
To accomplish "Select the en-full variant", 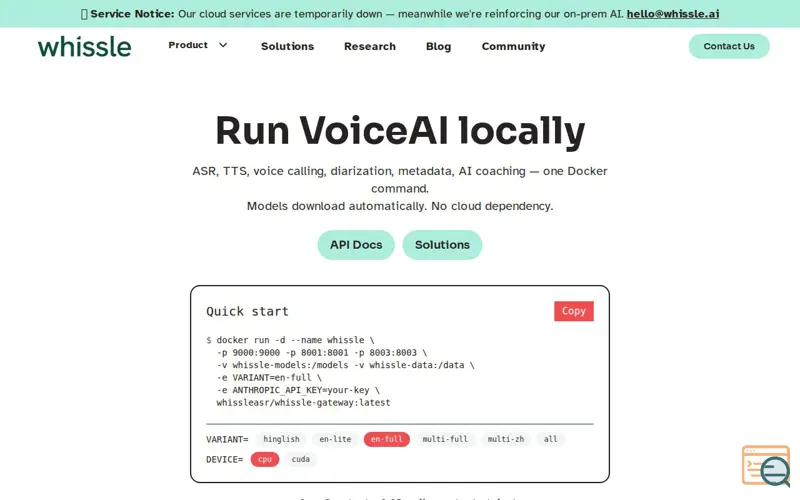I will (386, 439).
